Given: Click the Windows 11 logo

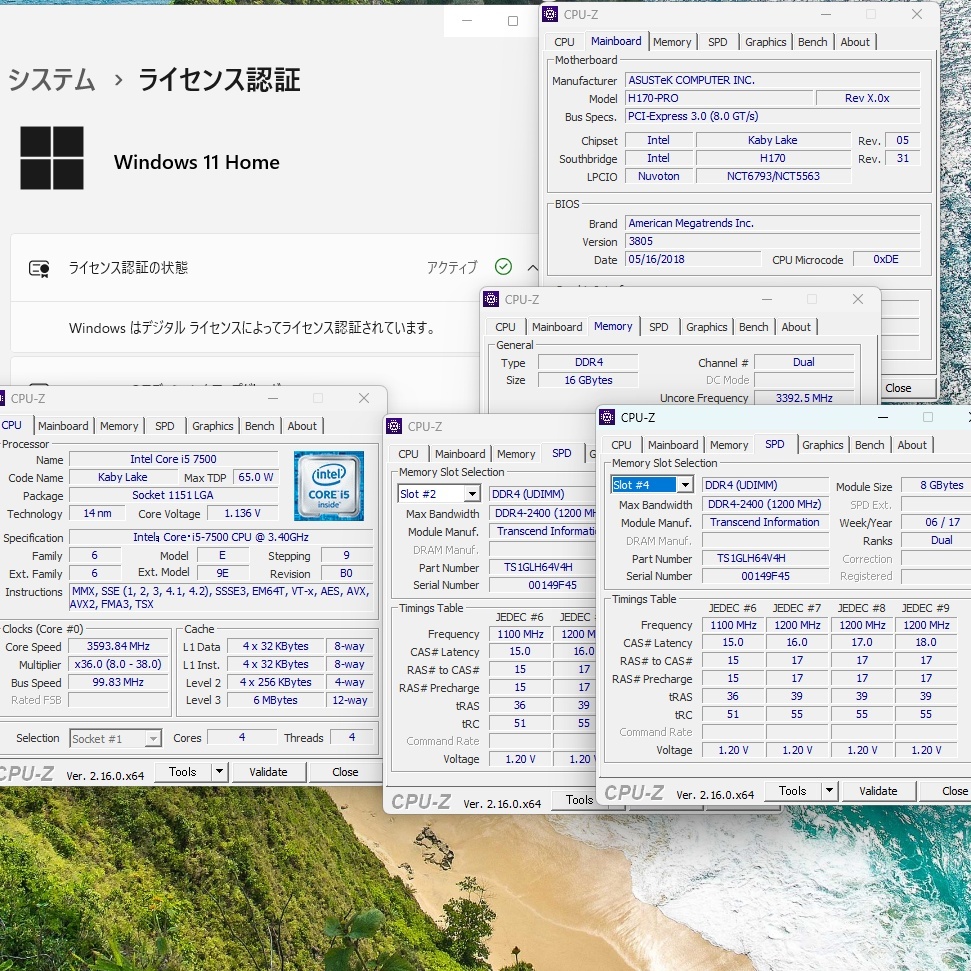Looking at the screenshot, I should [x=52, y=158].
